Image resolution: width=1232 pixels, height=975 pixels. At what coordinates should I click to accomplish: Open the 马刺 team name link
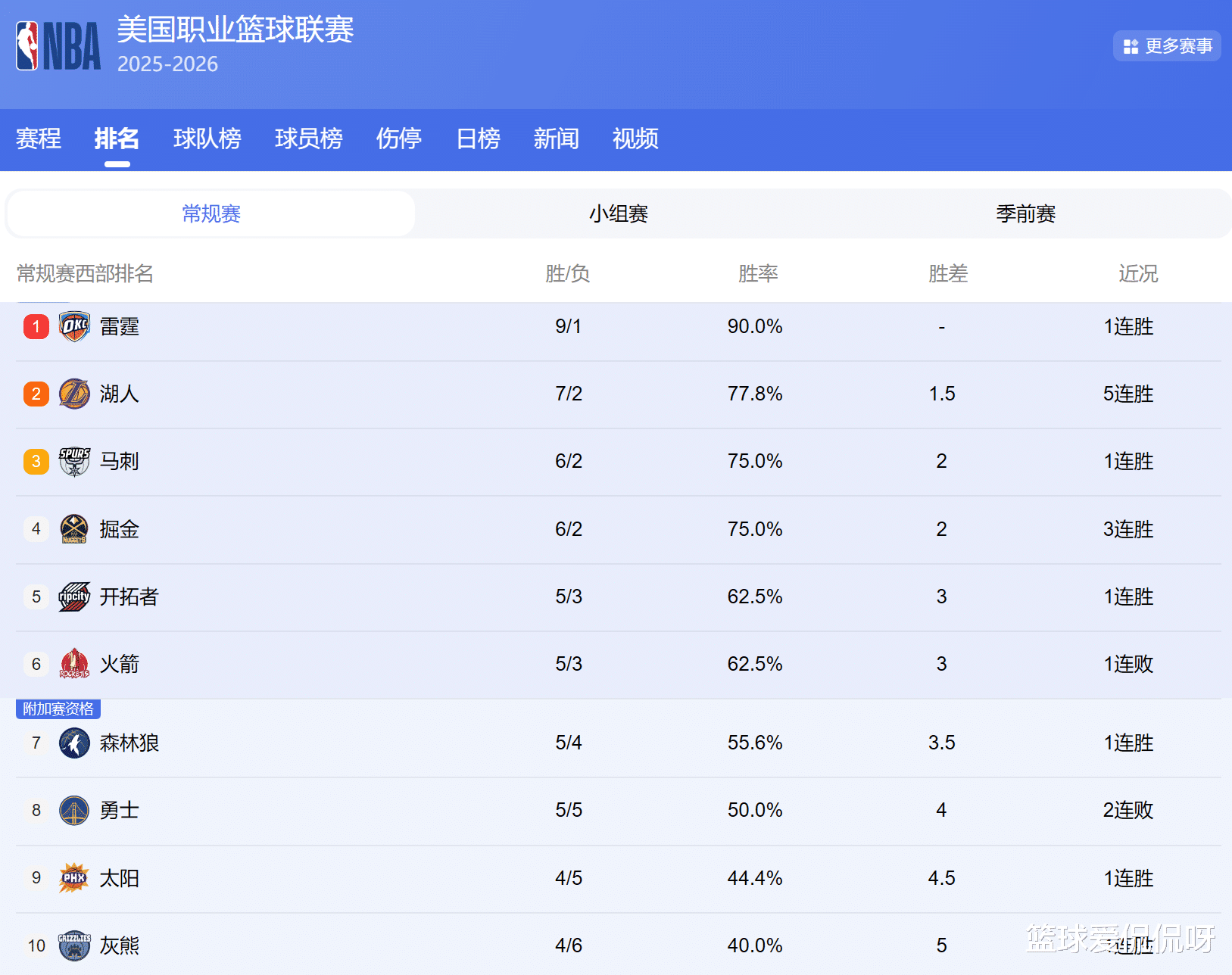[x=120, y=462]
